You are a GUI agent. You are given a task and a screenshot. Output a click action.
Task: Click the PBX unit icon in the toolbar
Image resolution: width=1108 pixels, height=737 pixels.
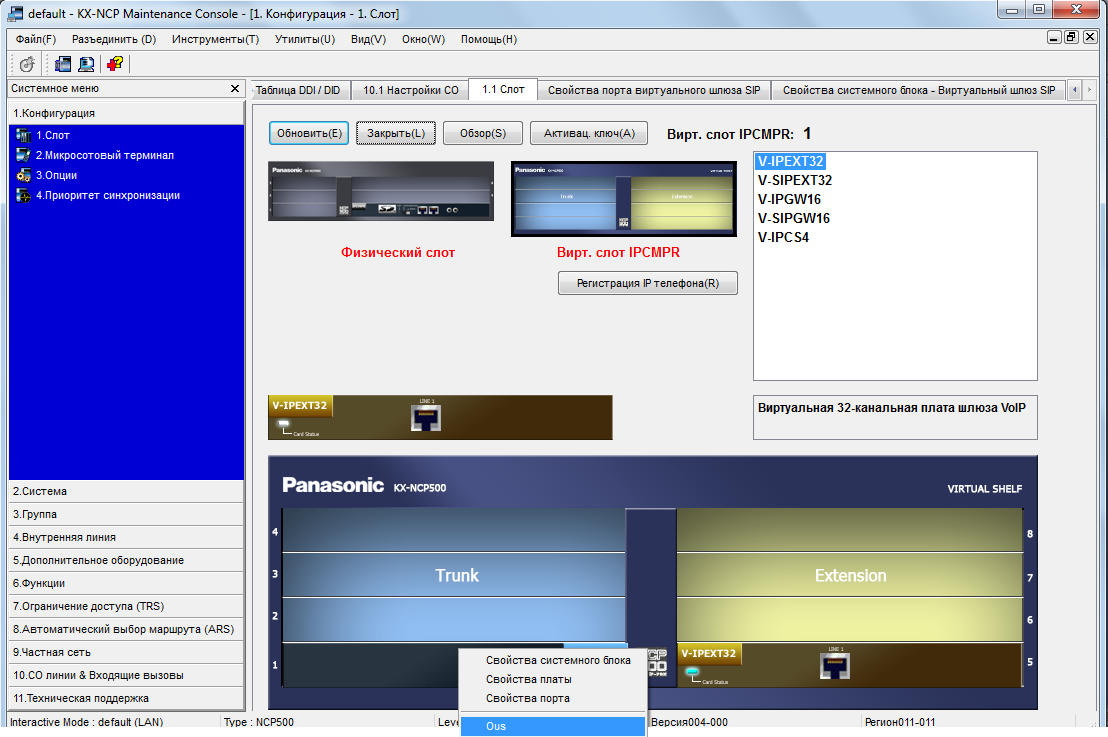(63, 64)
